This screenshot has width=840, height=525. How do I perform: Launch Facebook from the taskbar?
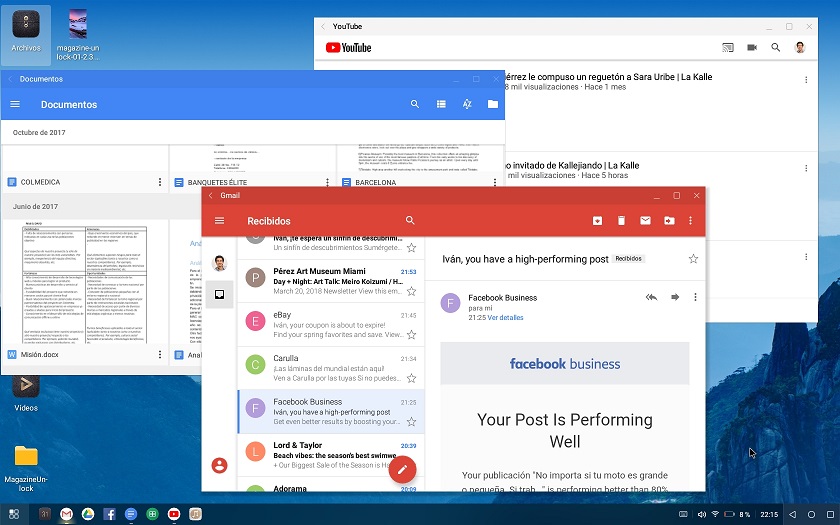point(109,514)
